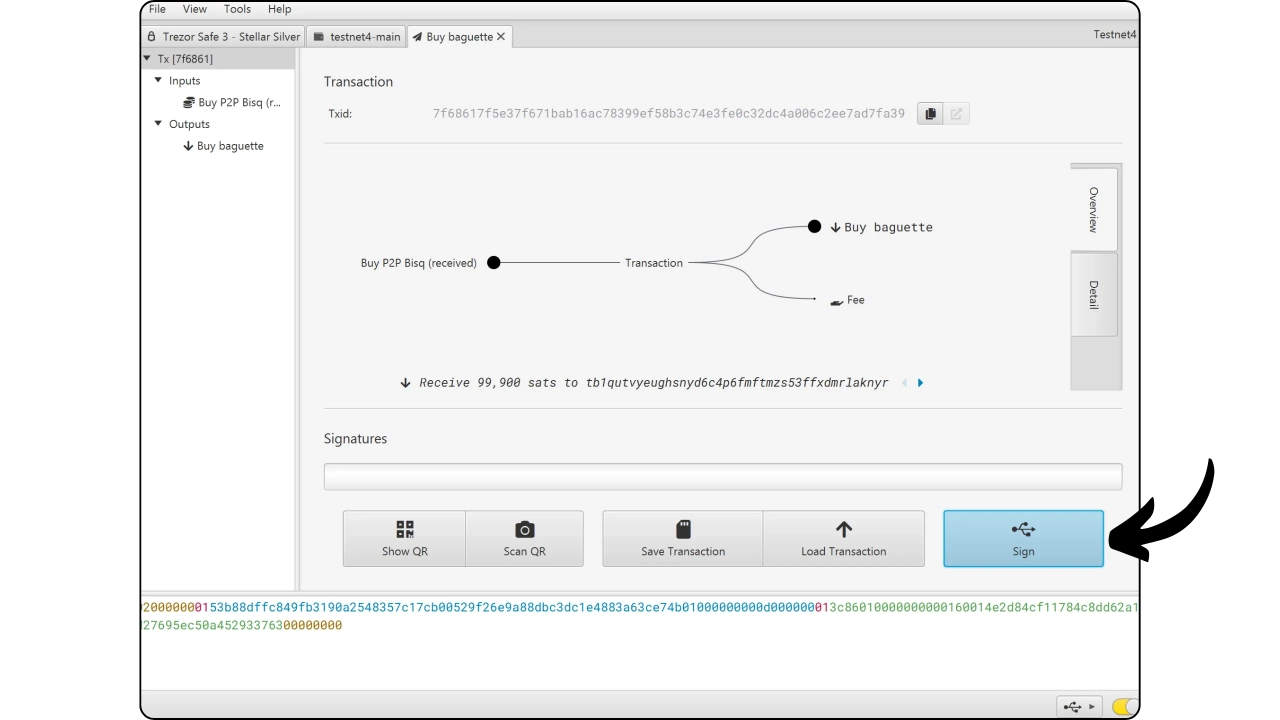The width and height of the screenshot is (1280, 720).
Task: Copy the transaction ID to clipboard
Action: (x=930, y=114)
